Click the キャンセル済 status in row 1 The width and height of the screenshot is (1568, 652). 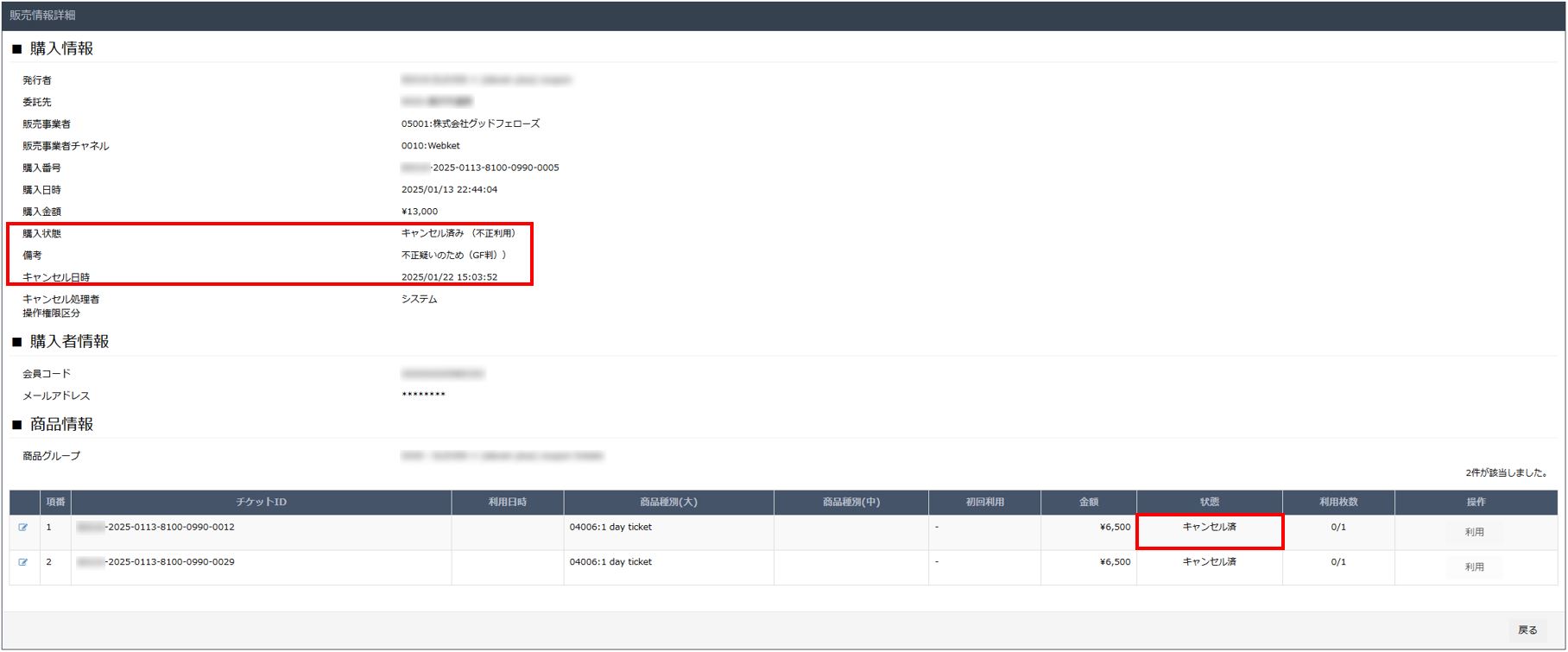pos(1209,528)
